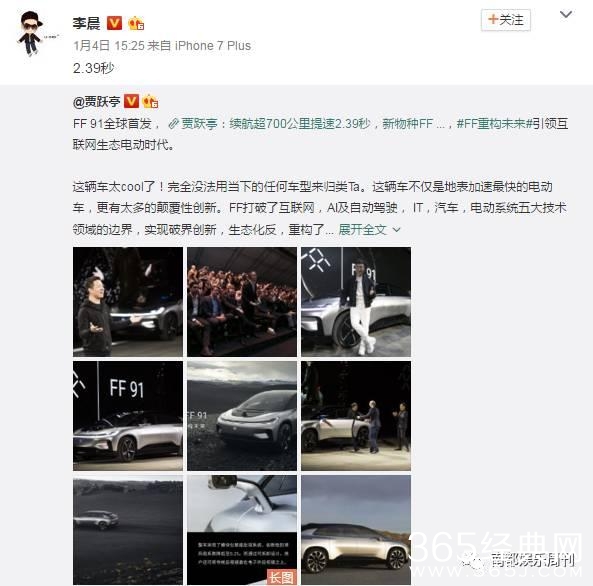Click membership crown badge beside 贾跃亭
The height and width of the screenshot is (586, 593).
(x=150, y=101)
